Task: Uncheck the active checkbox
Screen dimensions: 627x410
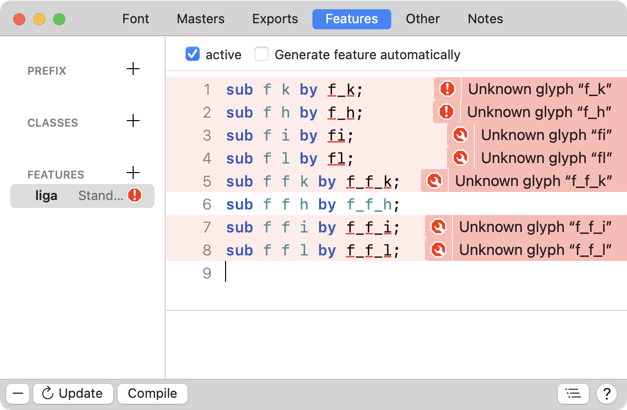Action: pos(193,54)
